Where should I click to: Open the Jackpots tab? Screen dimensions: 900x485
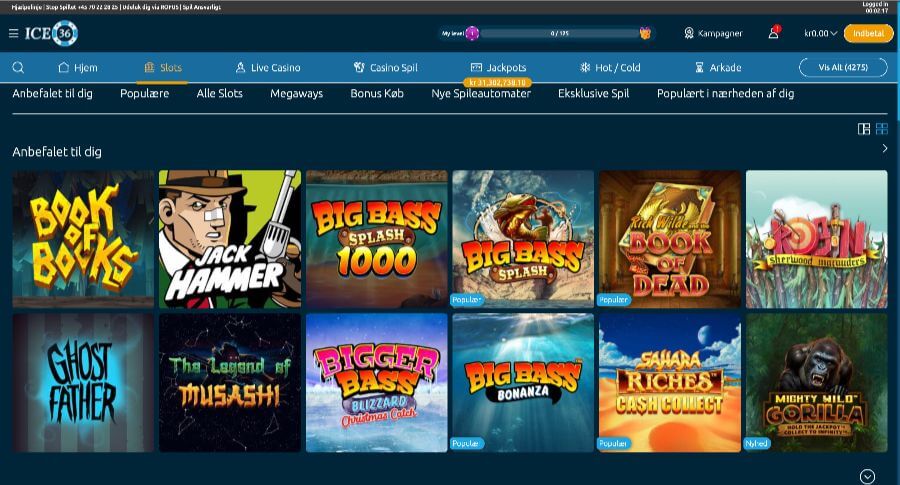pyautogui.click(x=498, y=68)
